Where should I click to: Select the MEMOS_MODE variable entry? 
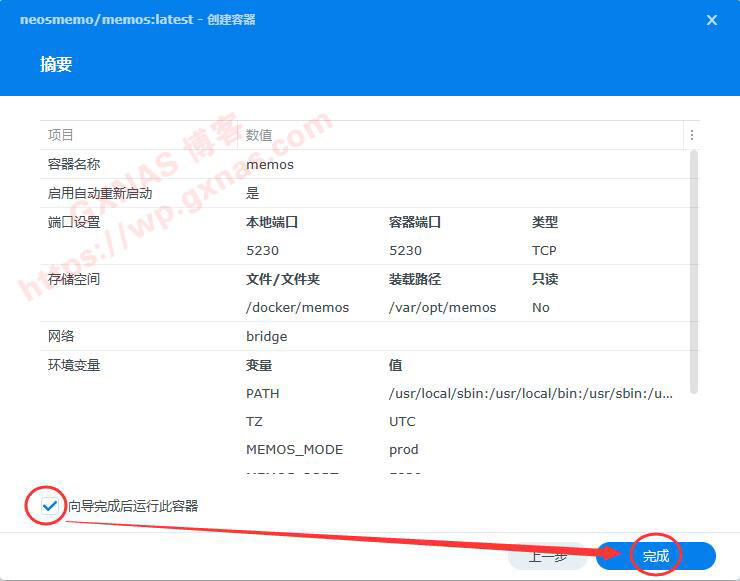pos(294,450)
